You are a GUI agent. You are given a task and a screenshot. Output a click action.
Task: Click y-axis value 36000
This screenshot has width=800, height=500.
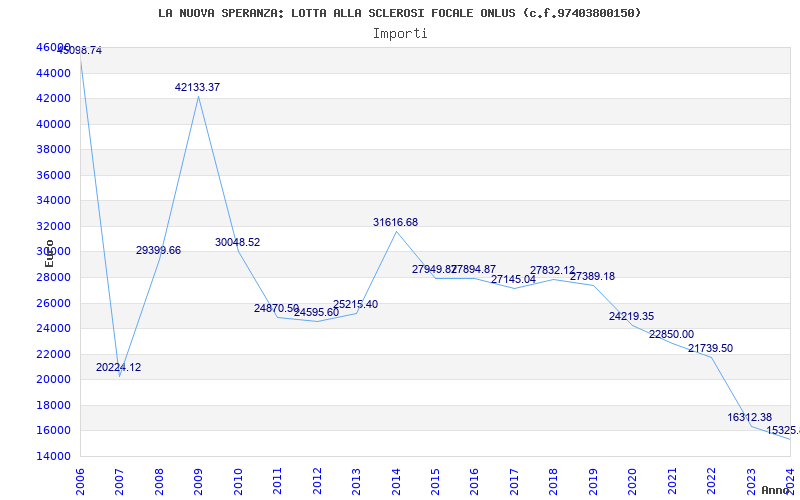[x=53, y=176]
